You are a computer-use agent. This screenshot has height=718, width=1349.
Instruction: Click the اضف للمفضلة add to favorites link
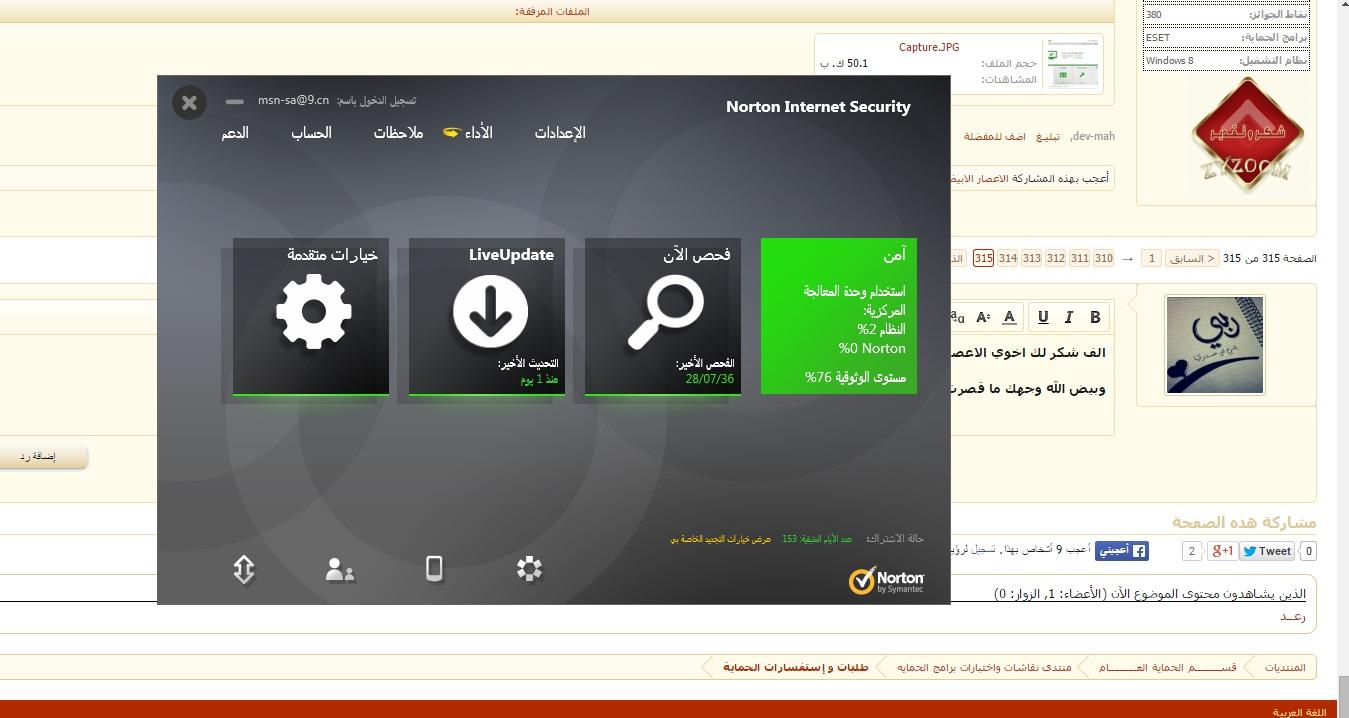[x=995, y=136]
